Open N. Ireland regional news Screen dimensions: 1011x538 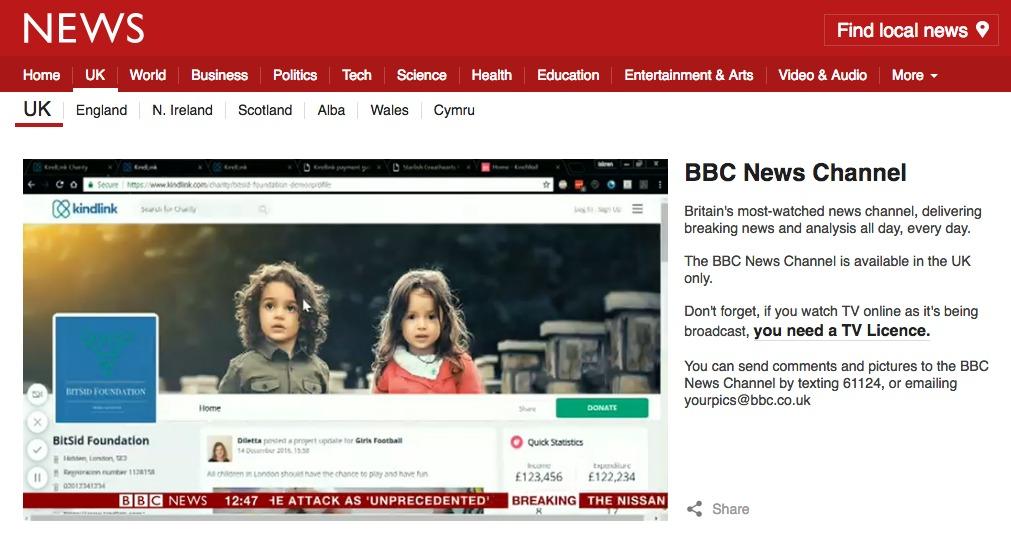pos(182,110)
